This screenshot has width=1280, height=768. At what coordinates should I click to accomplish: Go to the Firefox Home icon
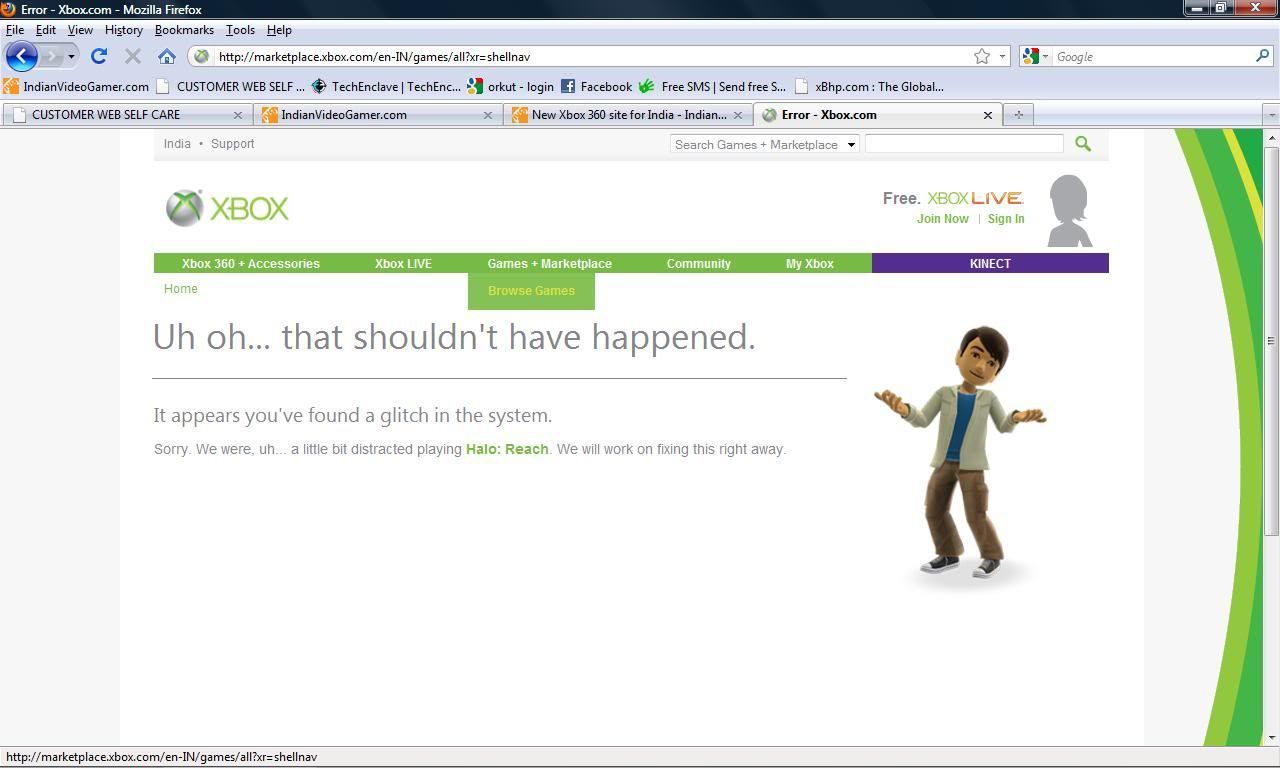(167, 56)
